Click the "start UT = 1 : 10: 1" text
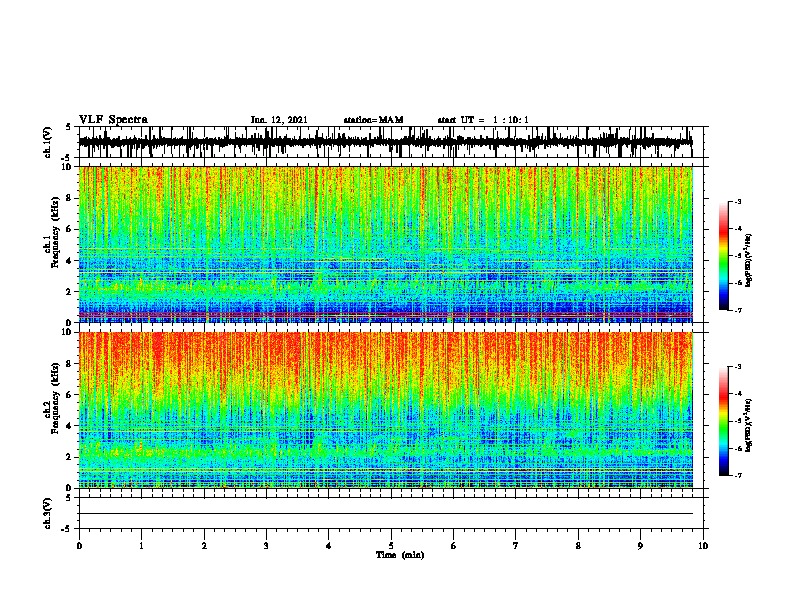Viewport: 792px width, 612px height. coord(483,120)
